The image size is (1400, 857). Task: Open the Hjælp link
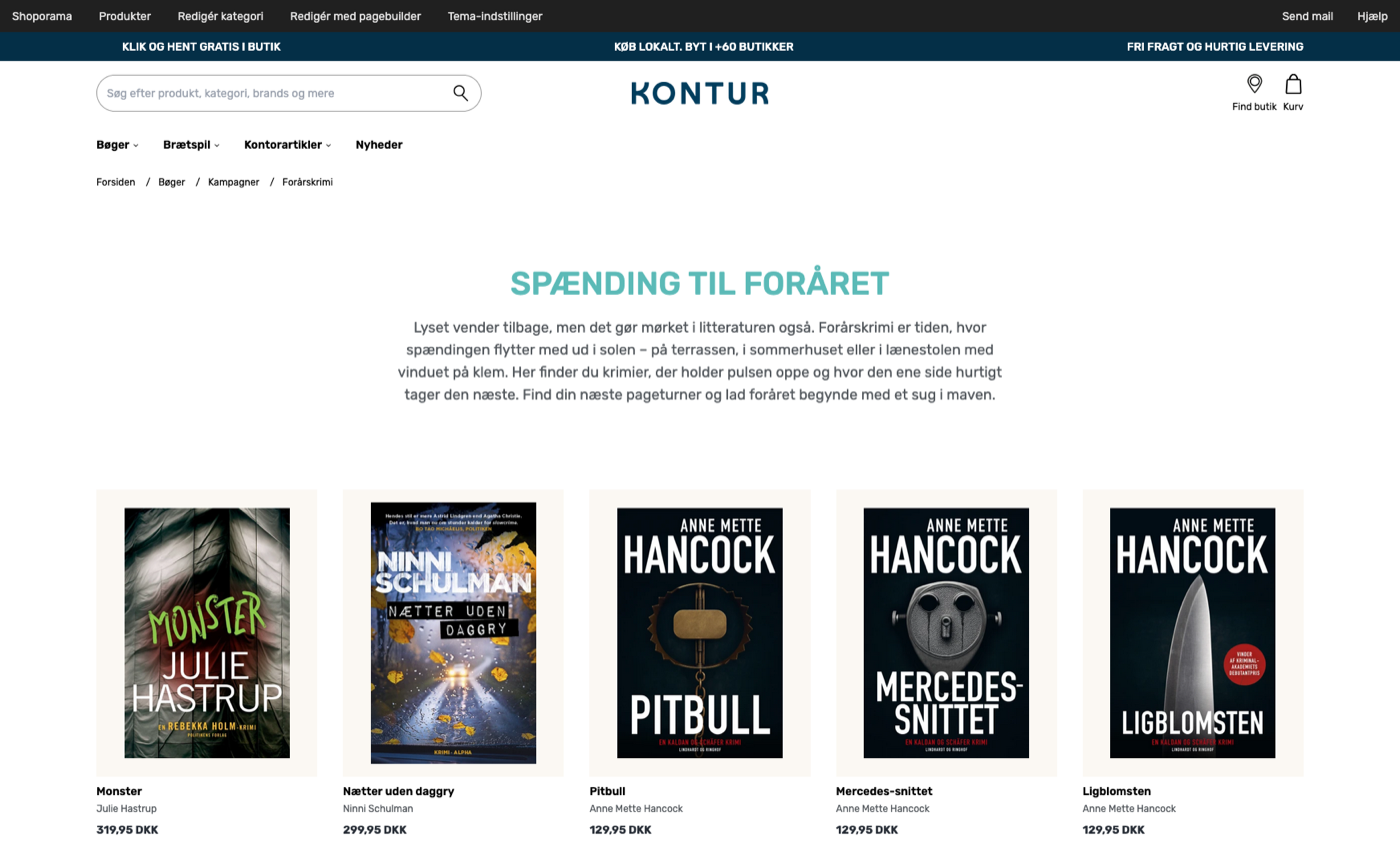tap(1372, 16)
